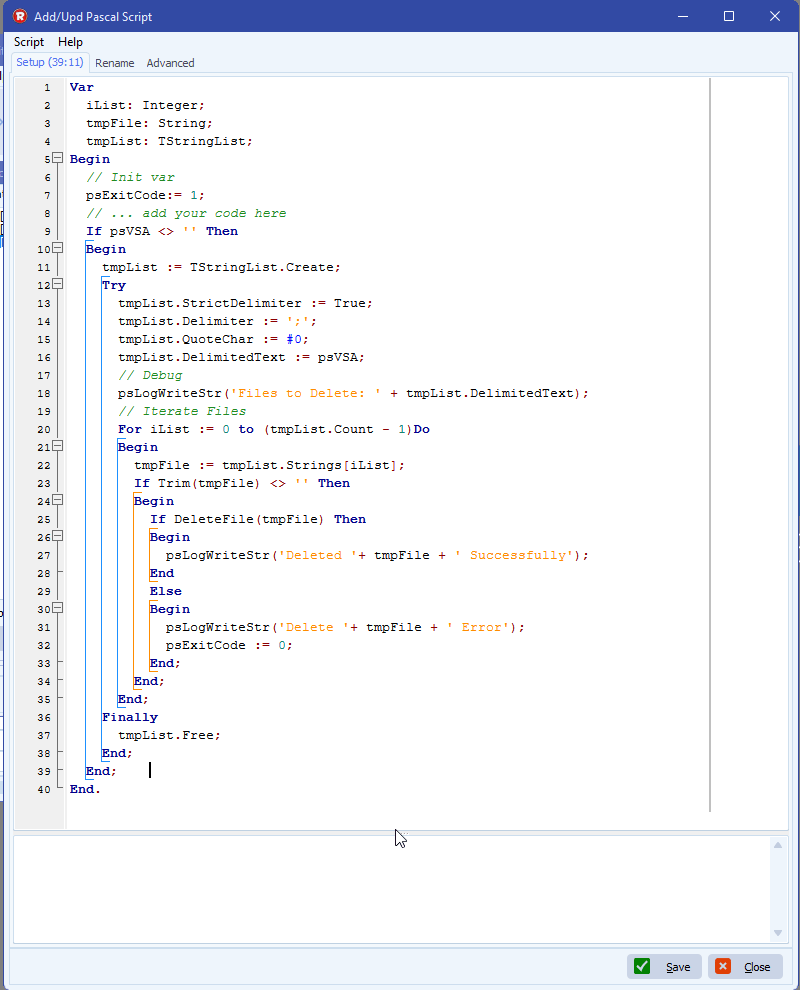This screenshot has width=800, height=990.
Task: Click the 'For iList := 0 to' line
Action: [x=273, y=429]
